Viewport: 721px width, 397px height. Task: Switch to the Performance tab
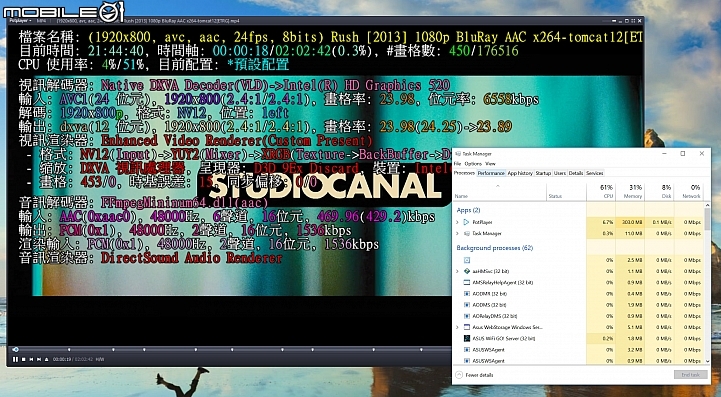click(491, 173)
